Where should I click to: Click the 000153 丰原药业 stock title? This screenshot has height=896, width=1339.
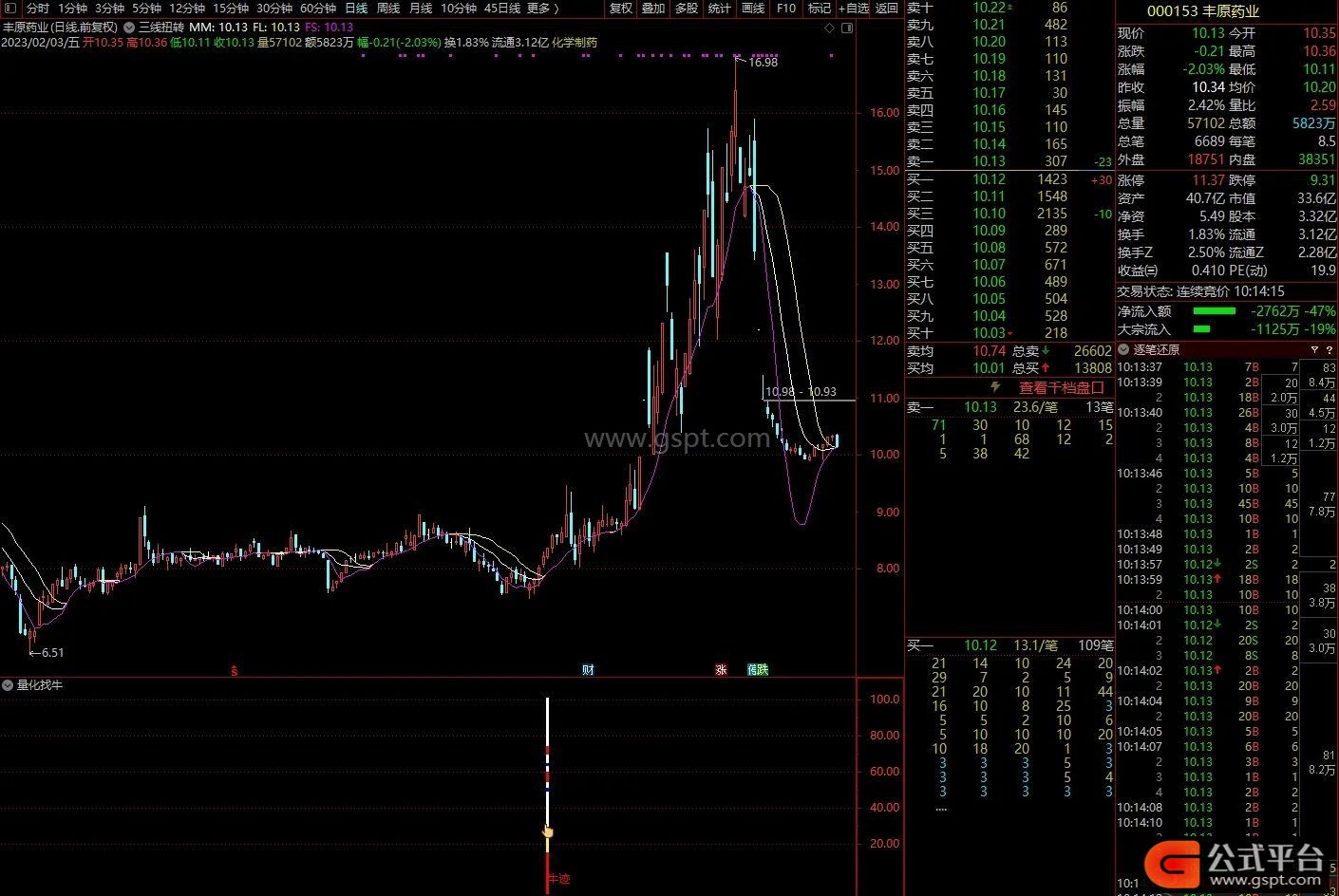tap(1203, 11)
